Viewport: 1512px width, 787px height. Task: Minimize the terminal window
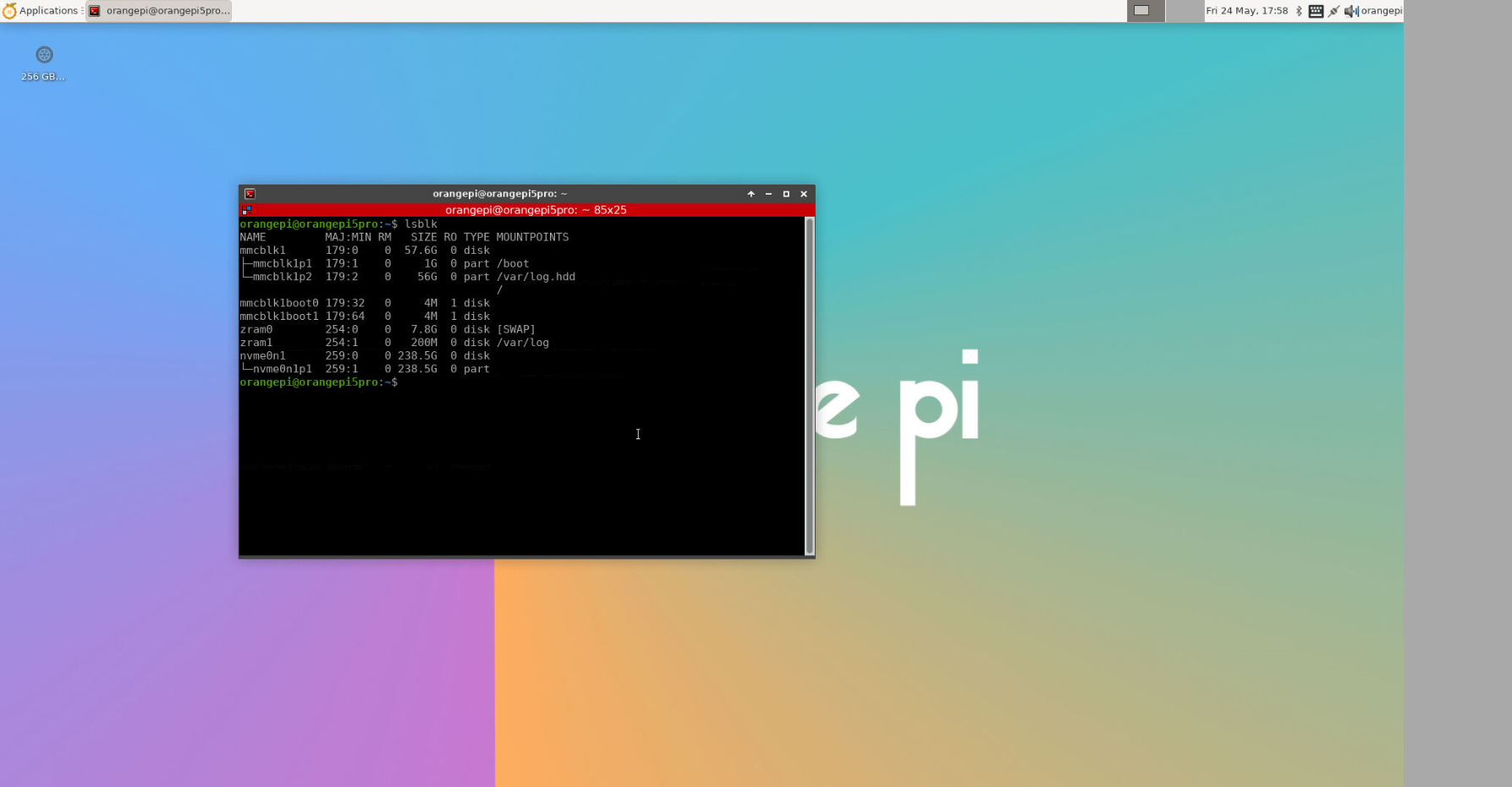[x=768, y=194]
